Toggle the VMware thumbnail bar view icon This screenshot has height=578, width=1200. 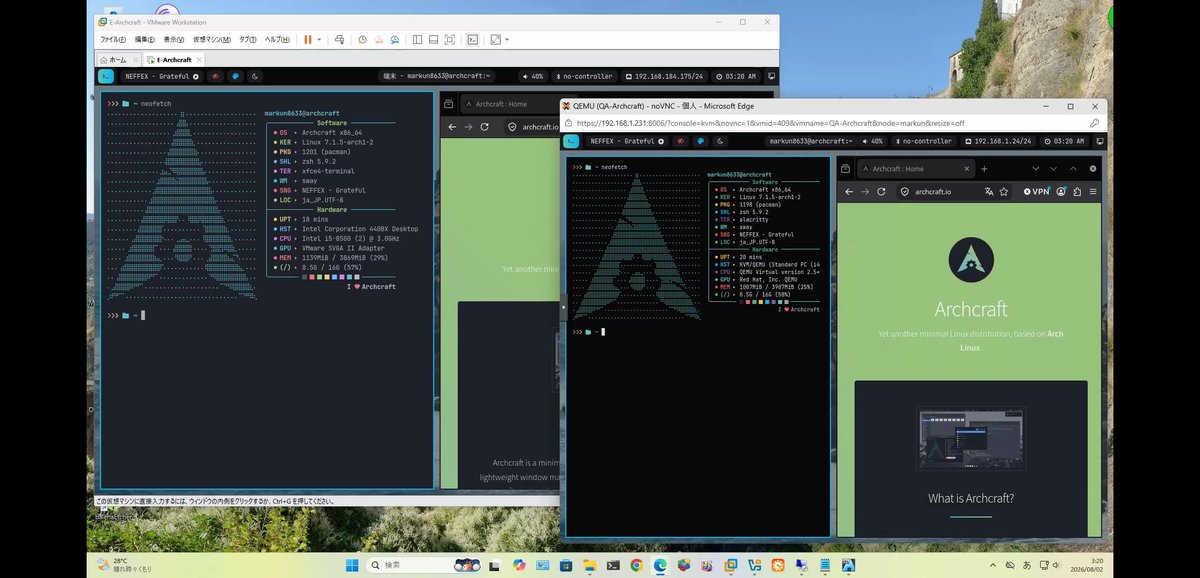(432, 40)
